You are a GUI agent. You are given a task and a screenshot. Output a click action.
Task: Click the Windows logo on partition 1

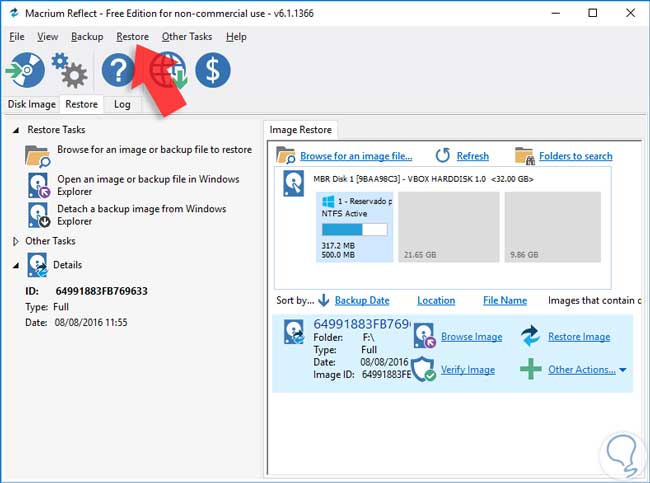[328, 201]
